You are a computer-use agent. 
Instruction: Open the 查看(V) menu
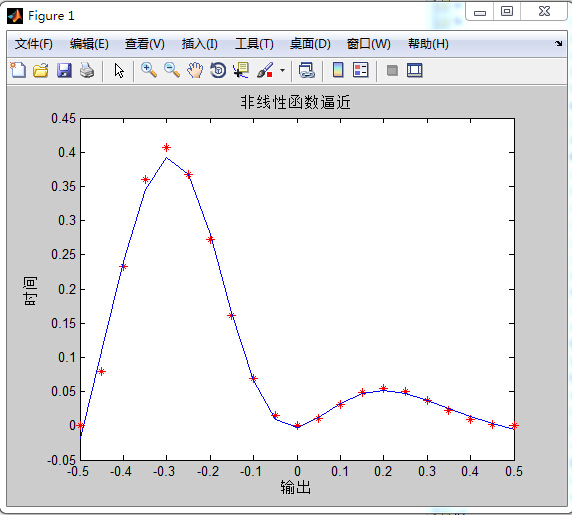point(145,44)
